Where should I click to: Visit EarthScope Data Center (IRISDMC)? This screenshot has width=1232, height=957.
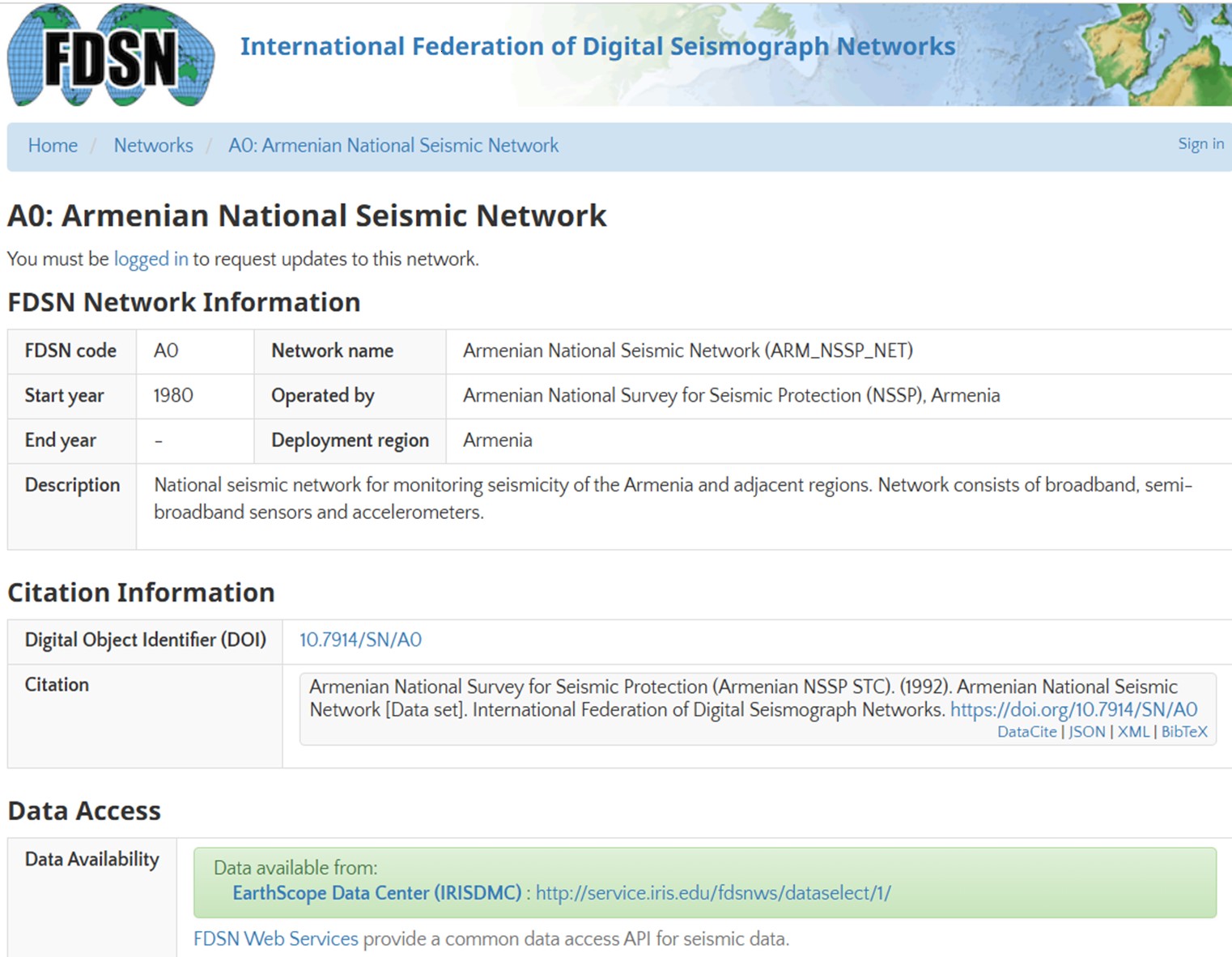point(376,893)
